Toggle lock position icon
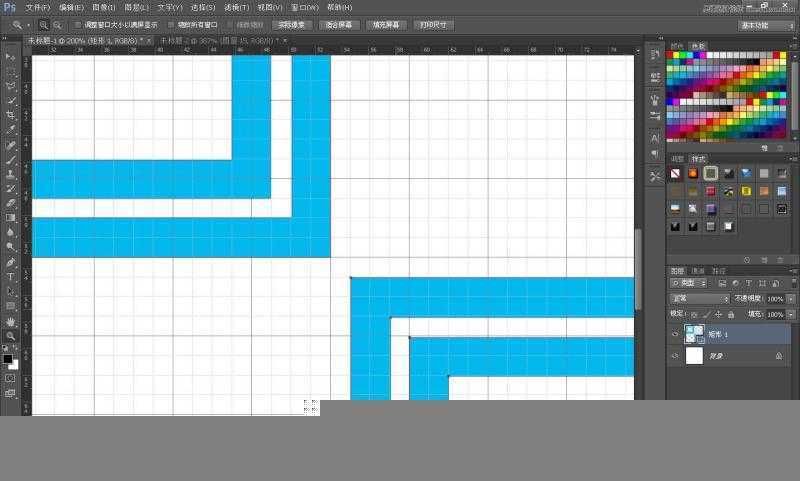The image size is (800, 481). pos(718,315)
